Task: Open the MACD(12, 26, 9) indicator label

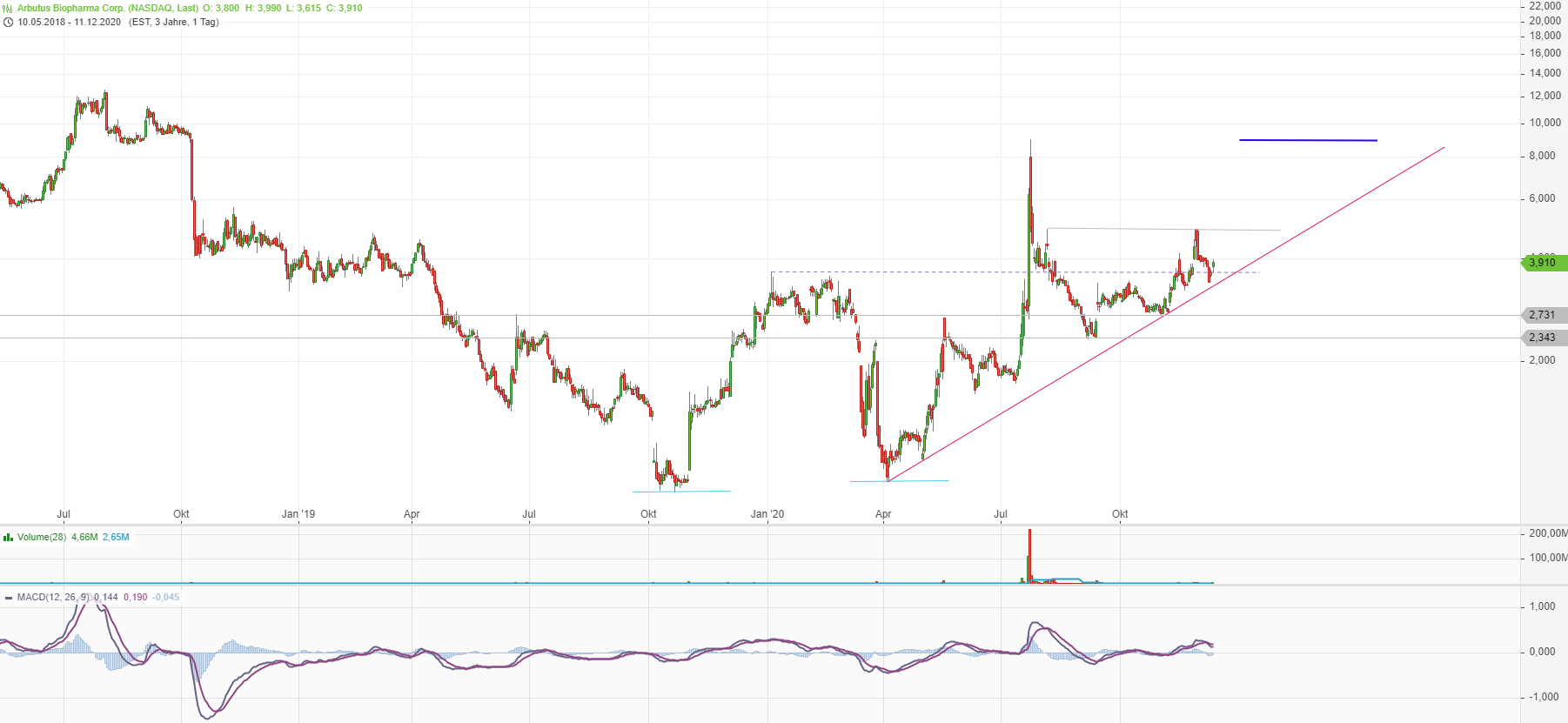Action: point(53,598)
